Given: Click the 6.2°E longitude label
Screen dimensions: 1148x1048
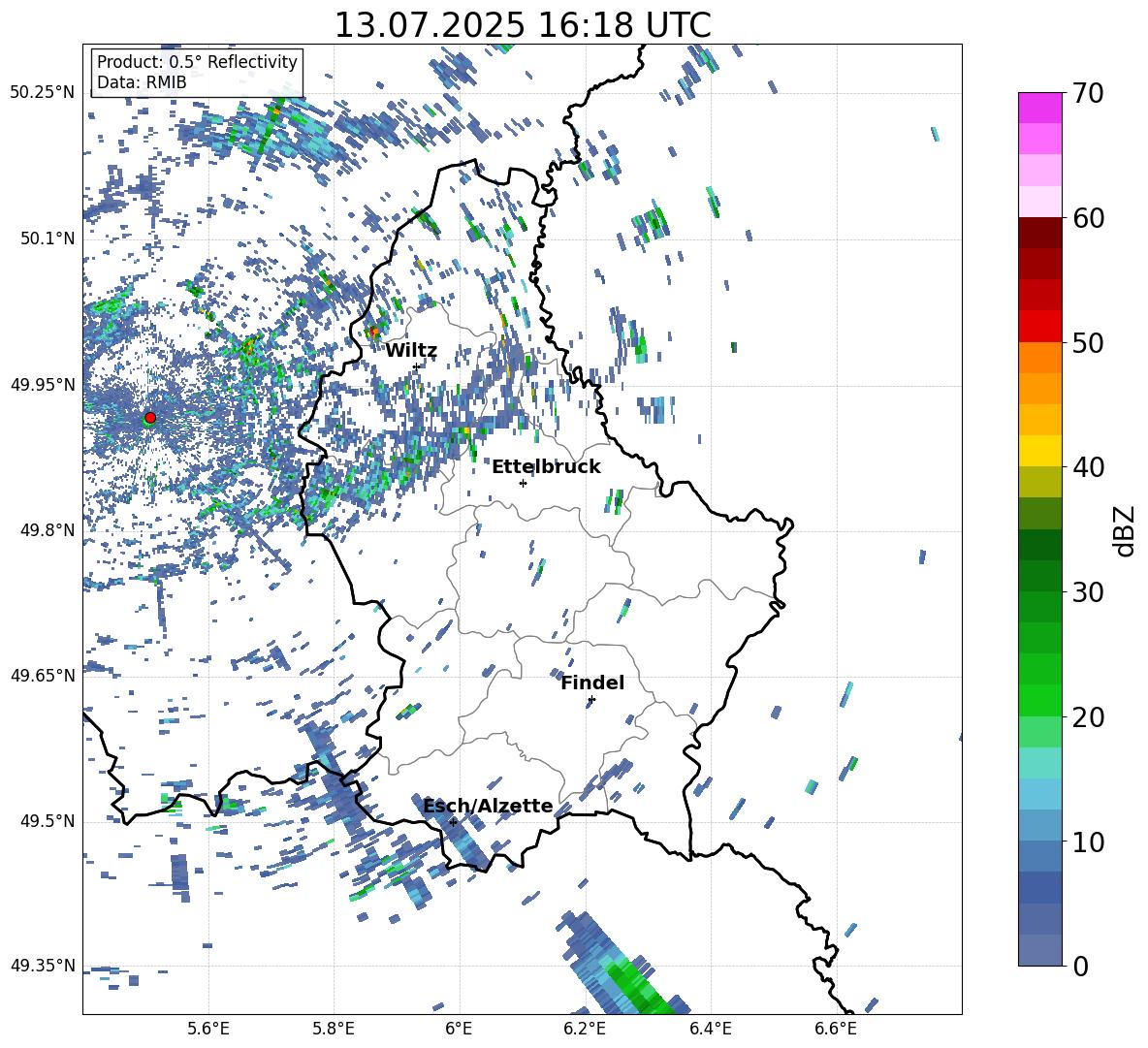Looking at the screenshot, I should (585, 1029).
